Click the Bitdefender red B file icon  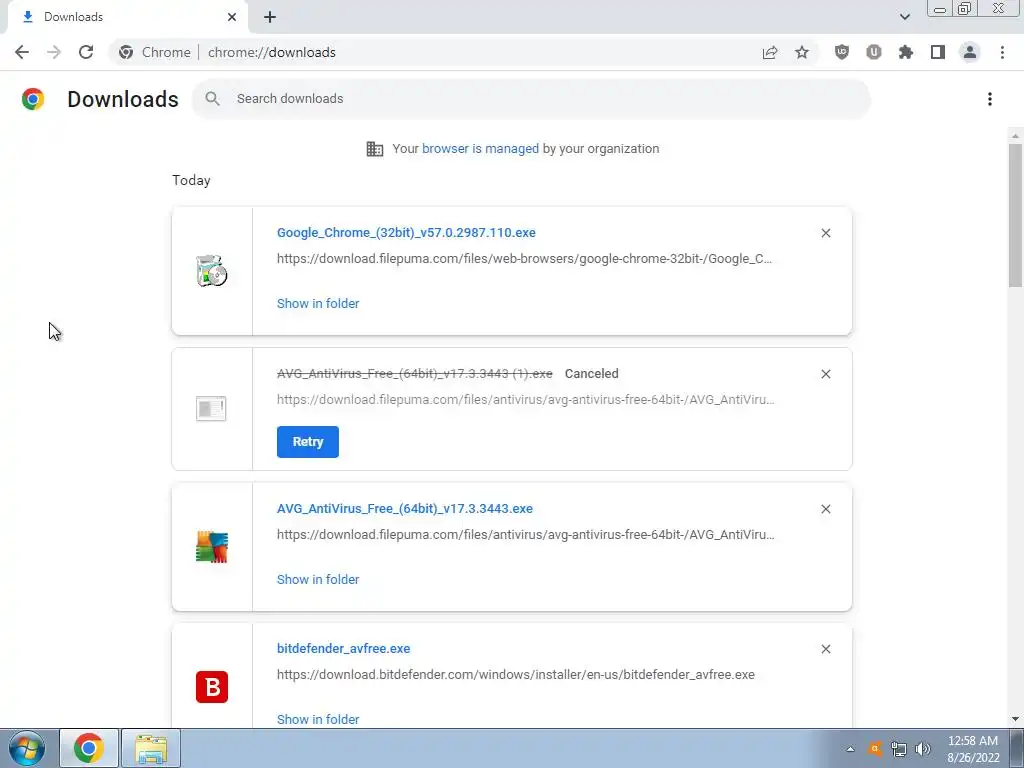tap(212, 686)
